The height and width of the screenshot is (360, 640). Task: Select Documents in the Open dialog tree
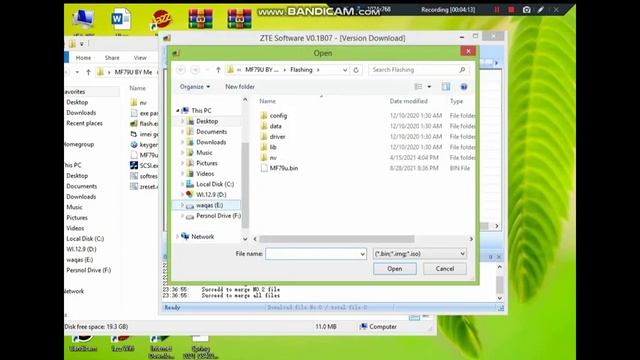[x=211, y=131]
